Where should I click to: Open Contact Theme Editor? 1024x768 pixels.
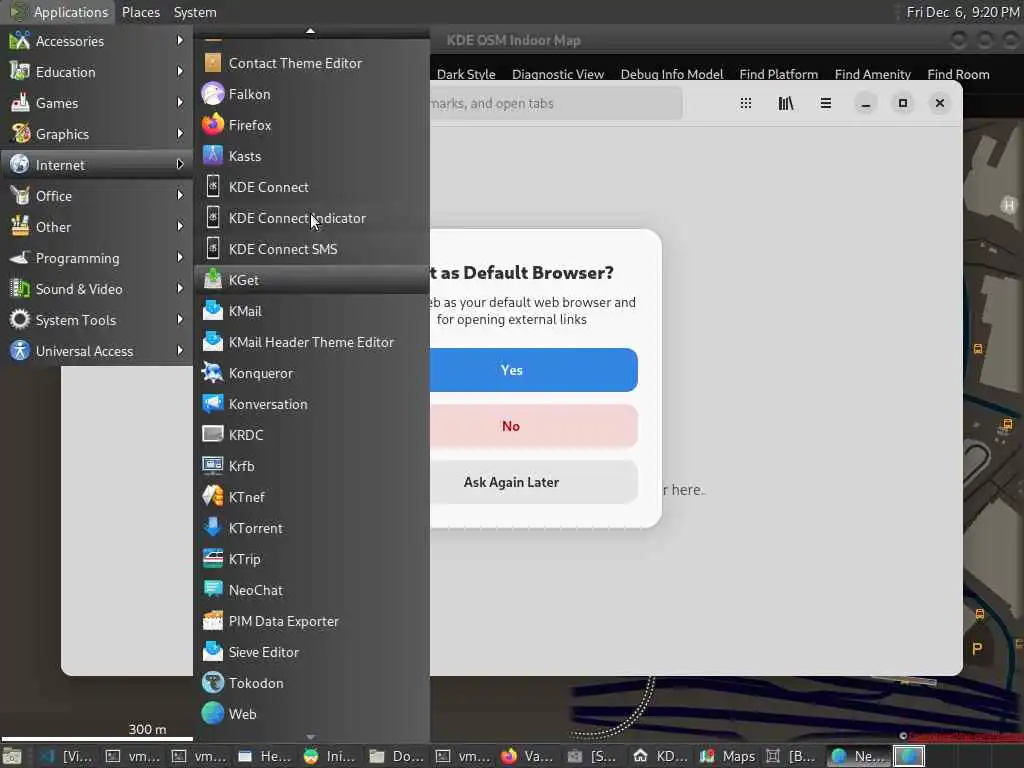[312, 63]
